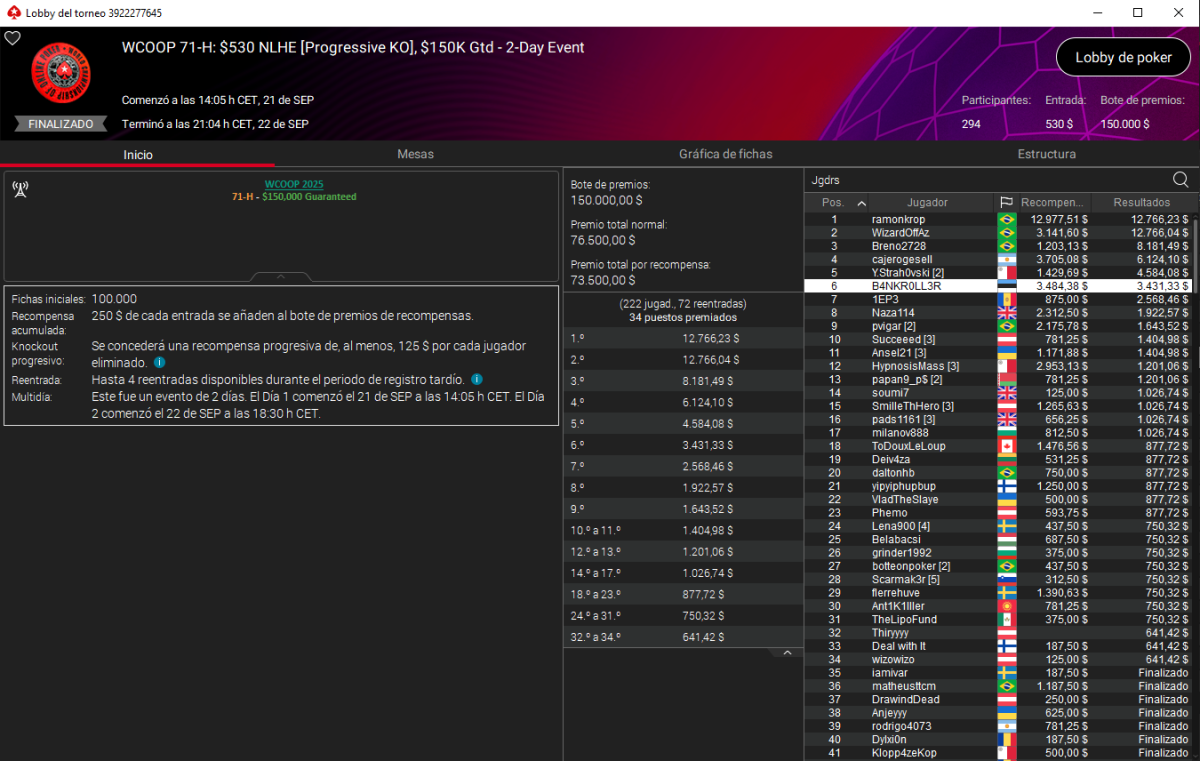
Task: Switch to the Mesas tab
Action: (415, 154)
